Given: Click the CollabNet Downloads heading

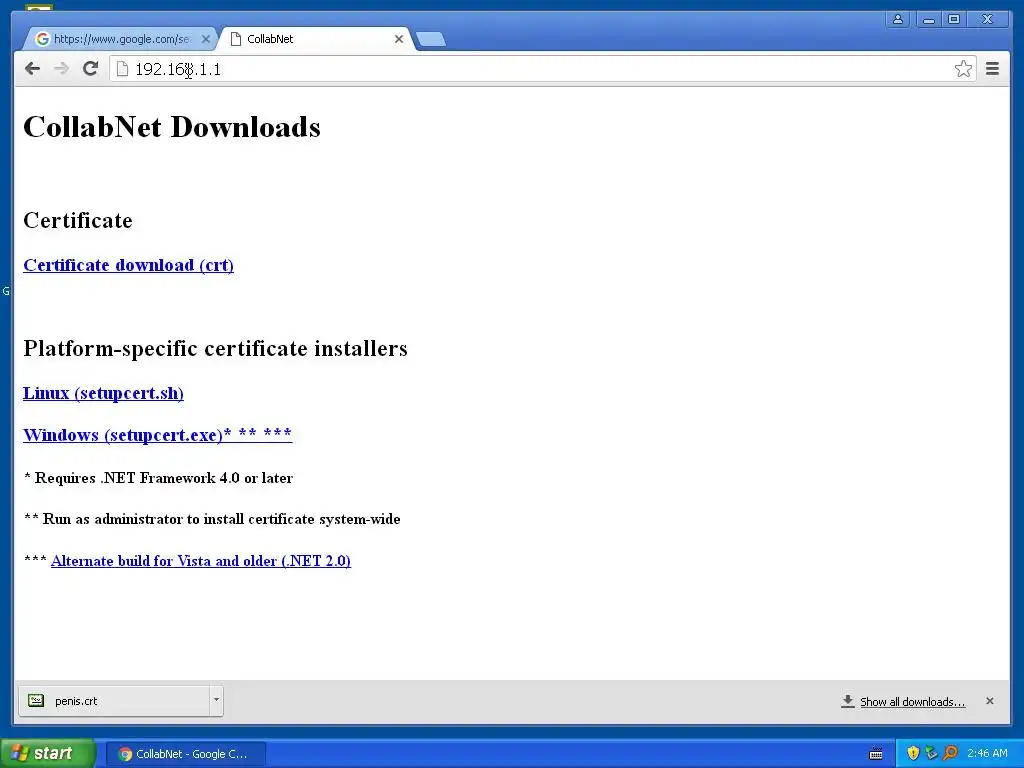Looking at the screenshot, I should click(172, 127).
